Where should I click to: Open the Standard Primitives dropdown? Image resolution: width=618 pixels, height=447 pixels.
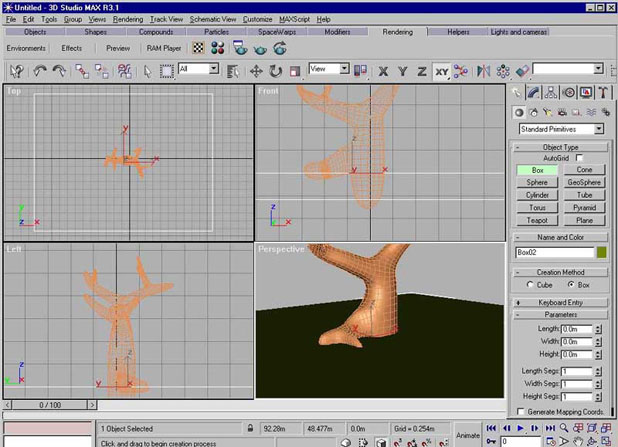tap(561, 129)
